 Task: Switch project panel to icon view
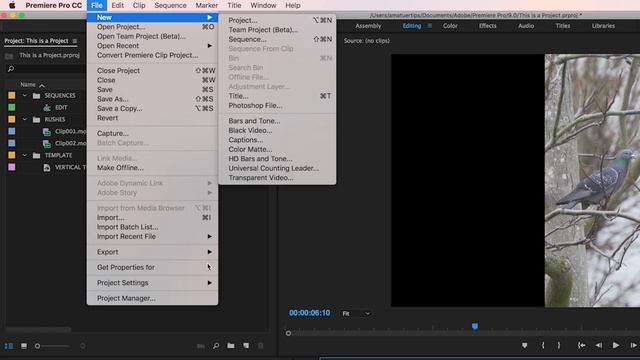click(x=24, y=346)
